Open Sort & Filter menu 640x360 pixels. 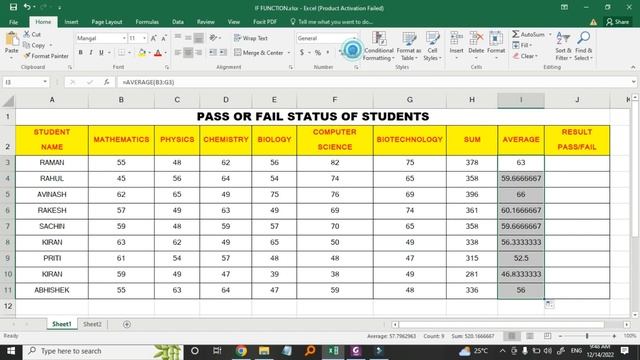point(563,46)
